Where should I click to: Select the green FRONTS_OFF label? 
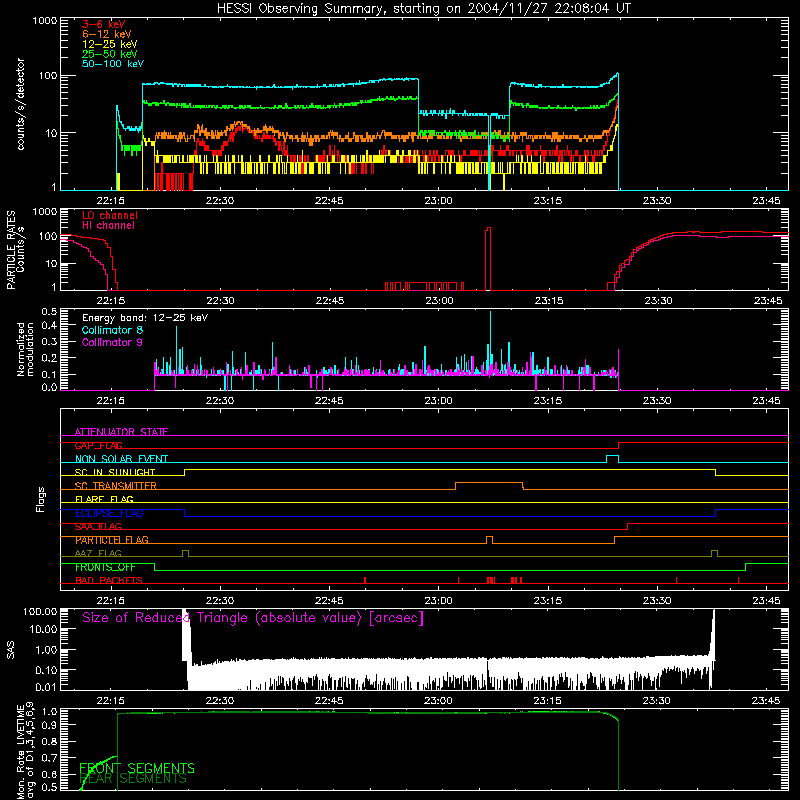tap(105, 567)
